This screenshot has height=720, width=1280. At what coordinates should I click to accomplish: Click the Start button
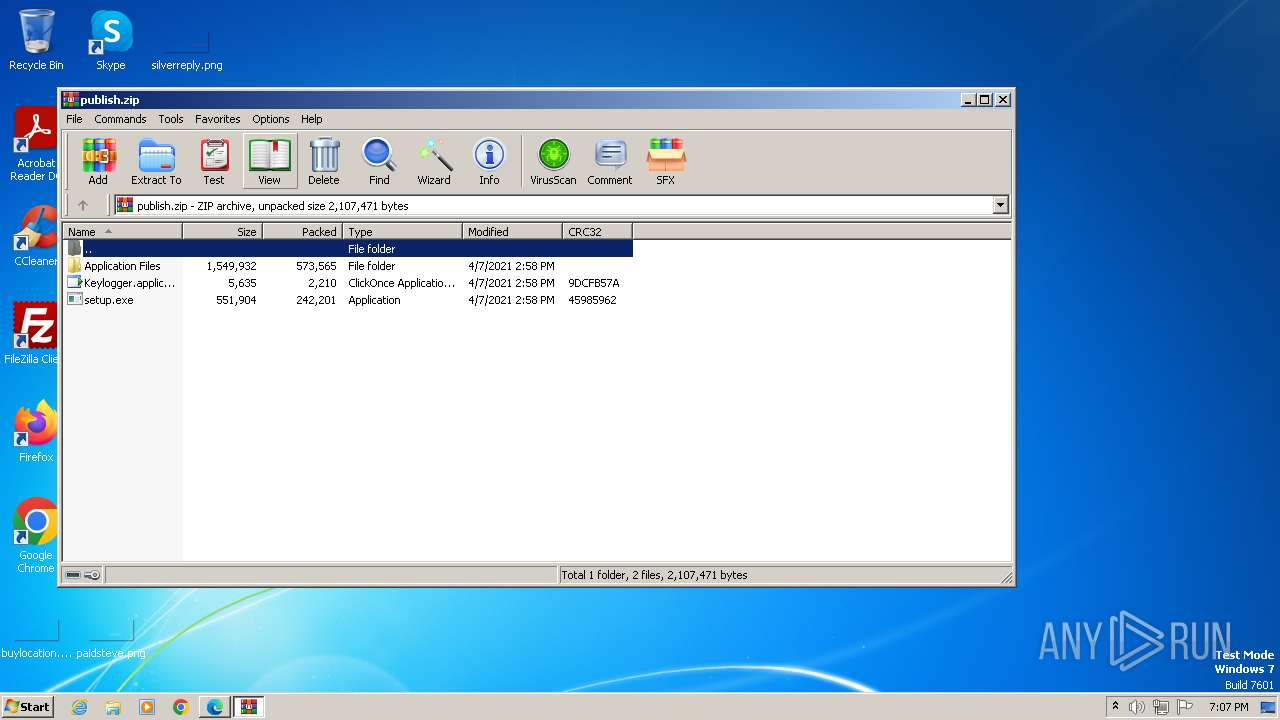(x=28, y=707)
